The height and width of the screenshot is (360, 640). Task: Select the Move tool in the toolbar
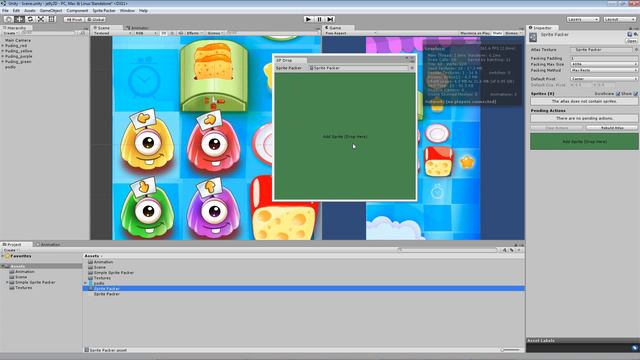(19, 19)
